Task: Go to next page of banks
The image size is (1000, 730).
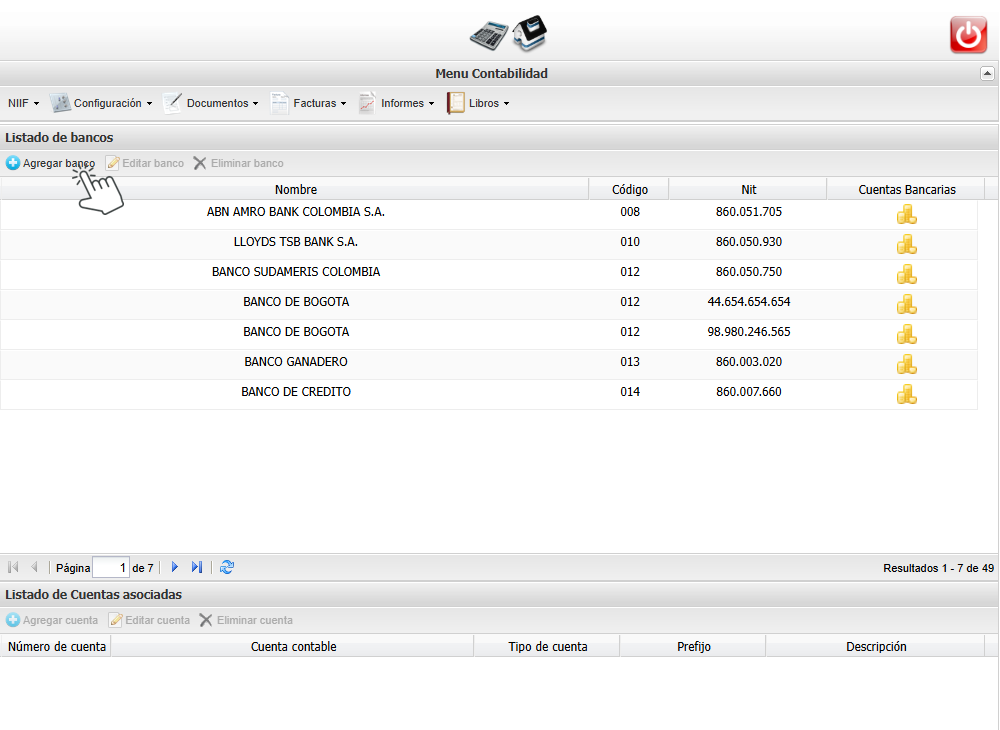Action: (x=175, y=567)
